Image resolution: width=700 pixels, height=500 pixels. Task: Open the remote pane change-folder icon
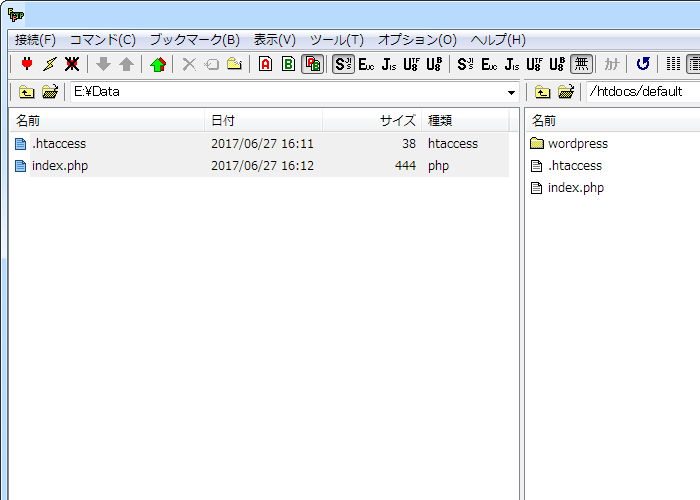coord(566,92)
